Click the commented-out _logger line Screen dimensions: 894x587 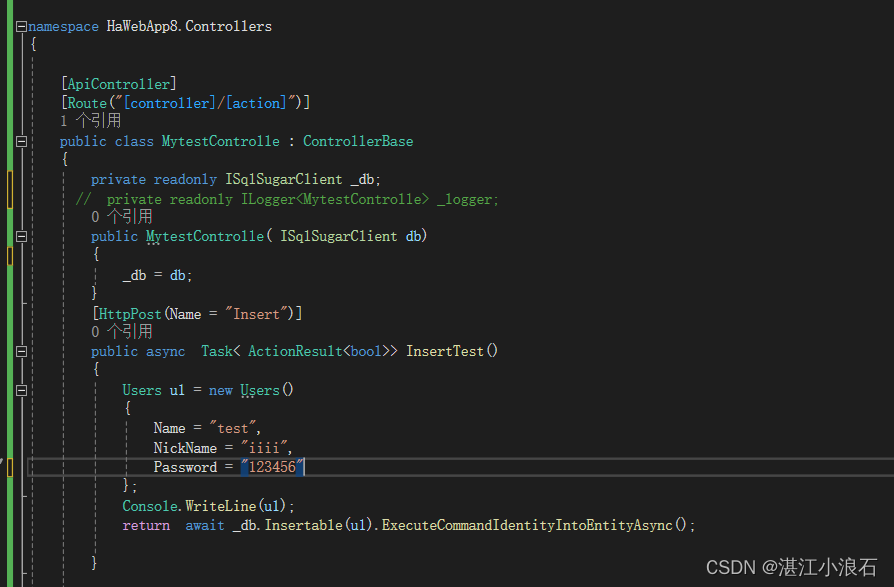click(287, 199)
